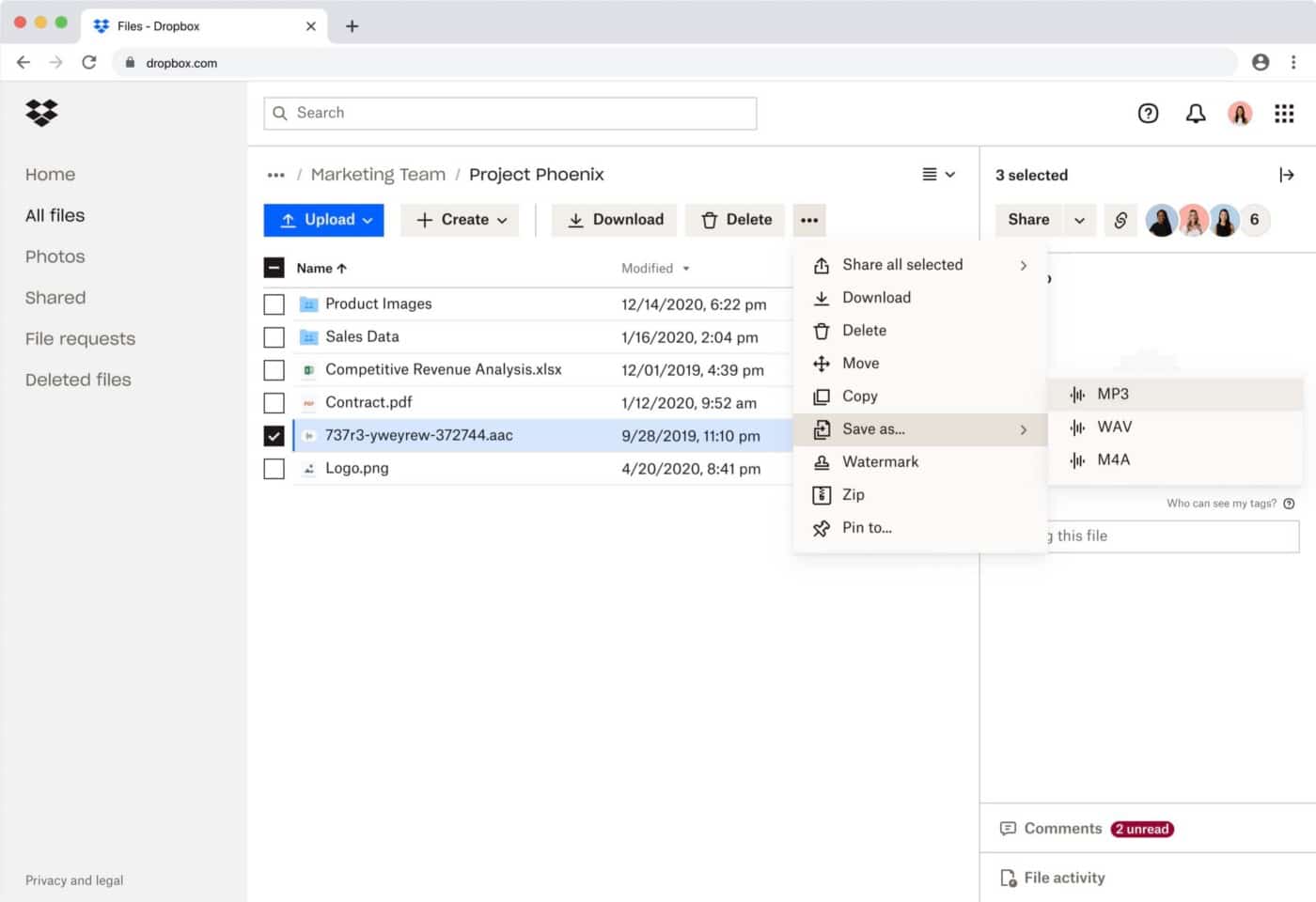Open a new browser tab with plus
Viewport: 1316px width, 902px height.
coord(352,26)
